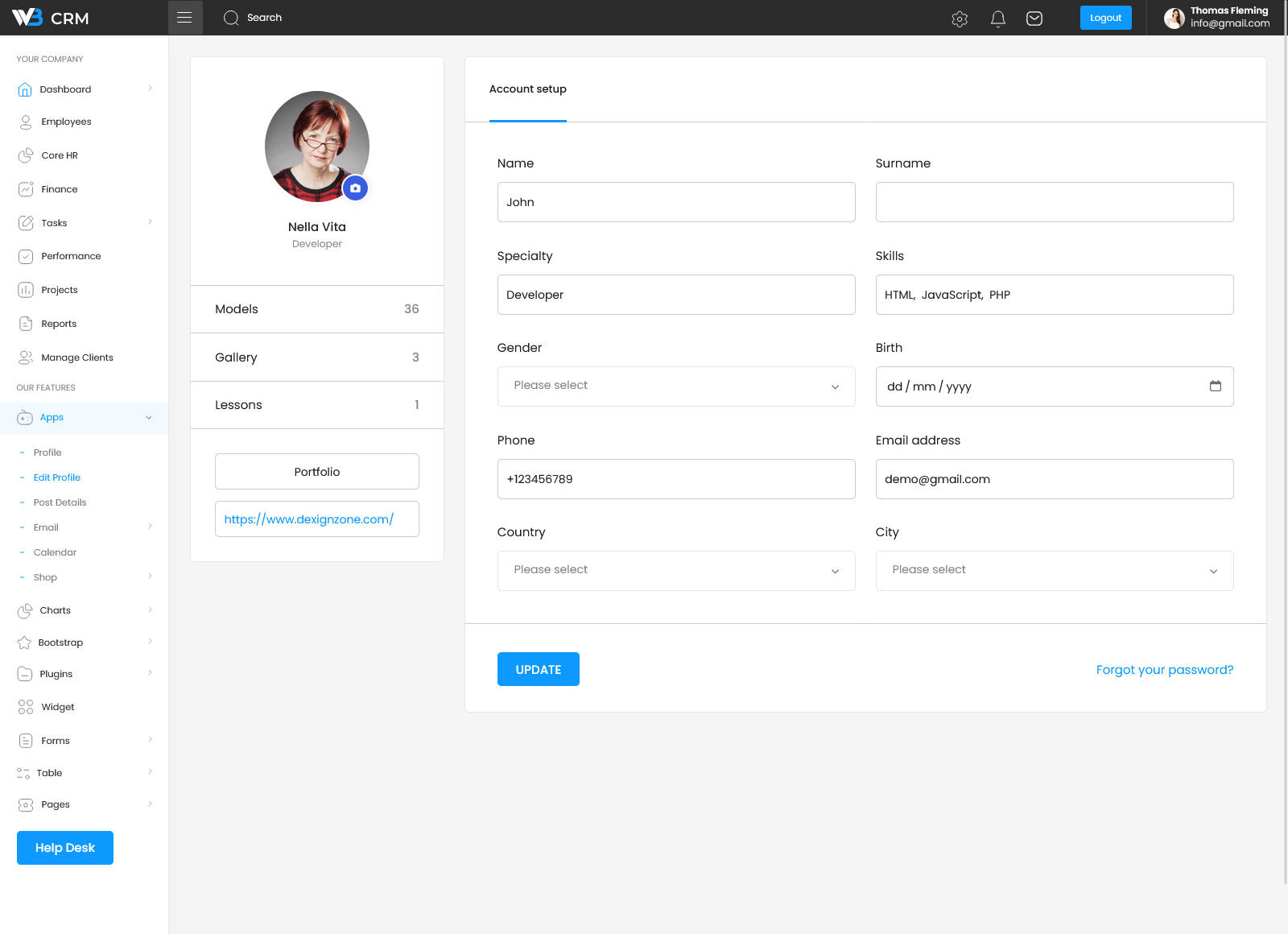The height and width of the screenshot is (934, 1288).
Task: Click Thomas Fleming avatar
Action: click(x=1174, y=18)
